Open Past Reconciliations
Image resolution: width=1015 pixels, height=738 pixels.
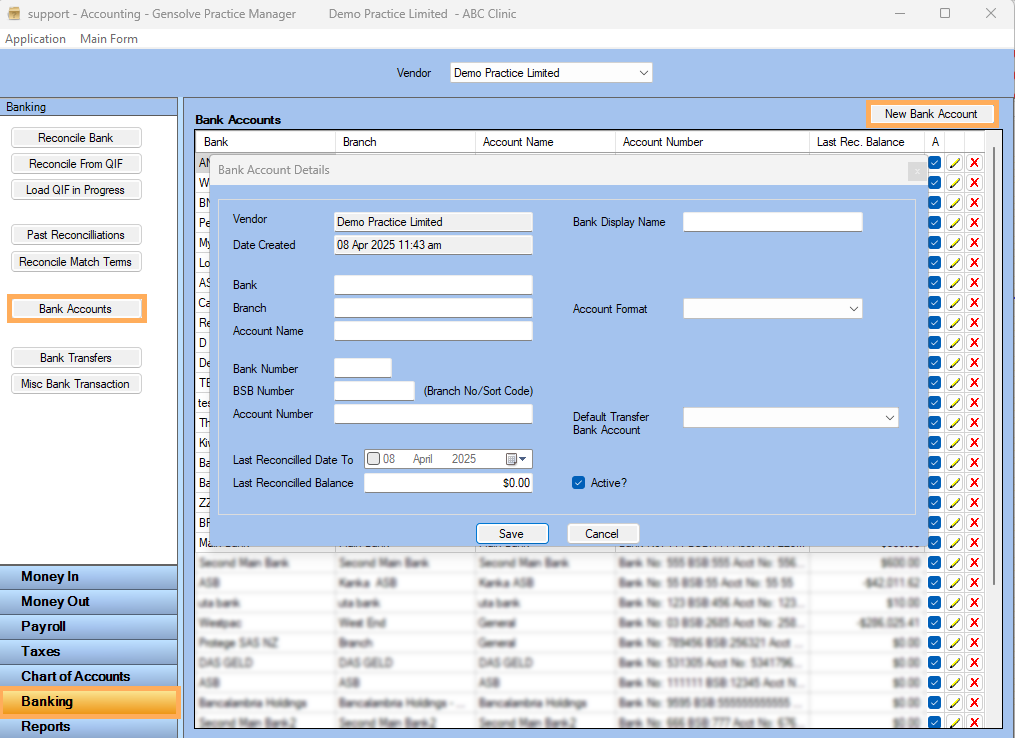(x=76, y=235)
